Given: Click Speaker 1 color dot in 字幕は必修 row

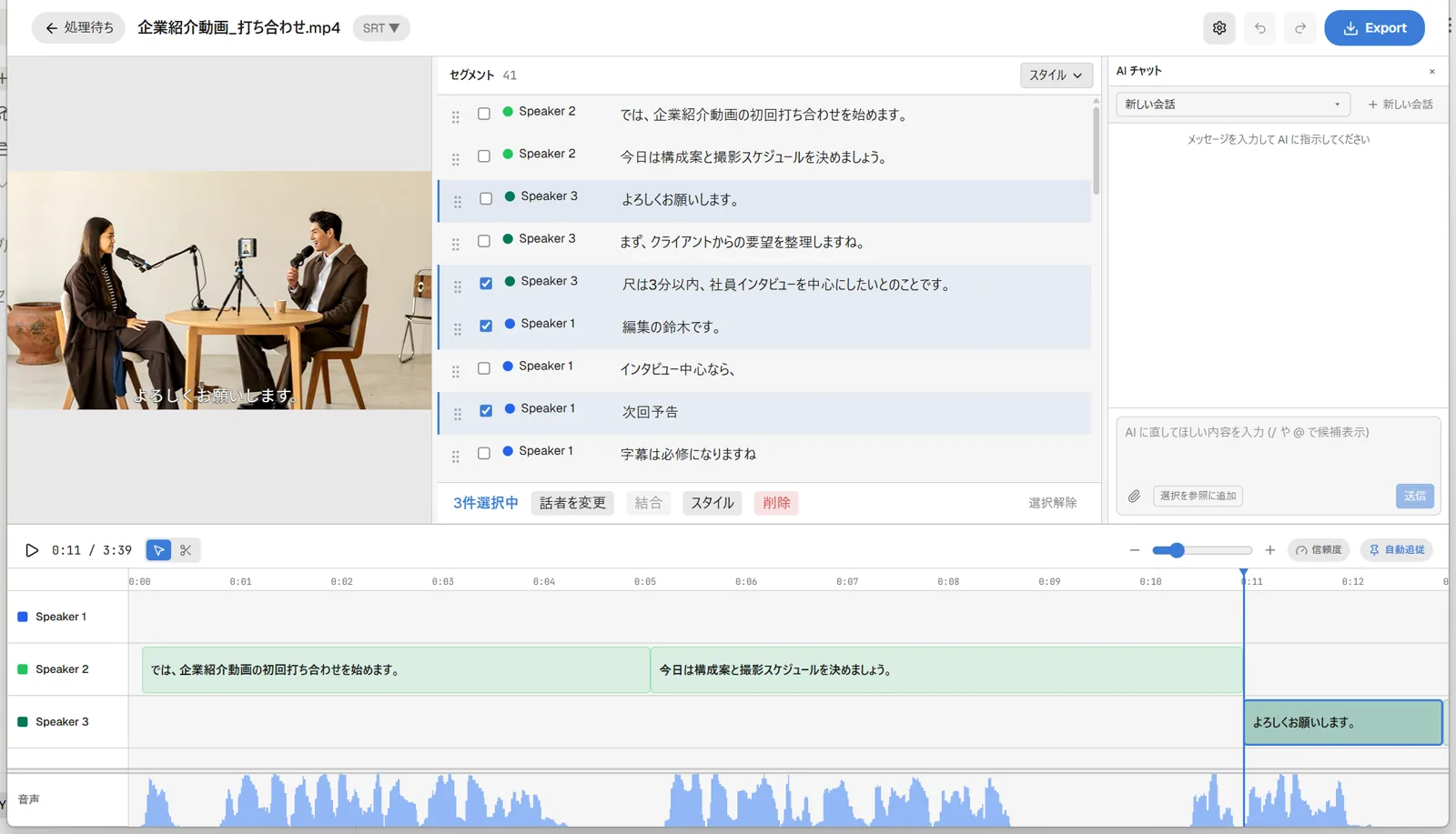Looking at the screenshot, I should pos(508,451).
